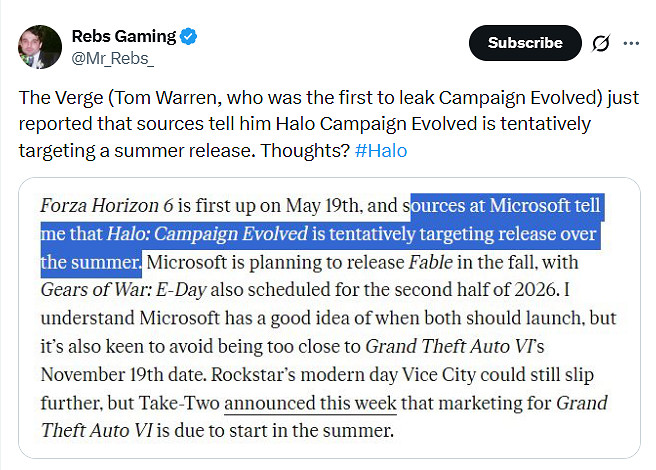The height and width of the screenshot is (470, 656).
Task: Click the blue verified checkmark badge
Action: tap(189, 37)
